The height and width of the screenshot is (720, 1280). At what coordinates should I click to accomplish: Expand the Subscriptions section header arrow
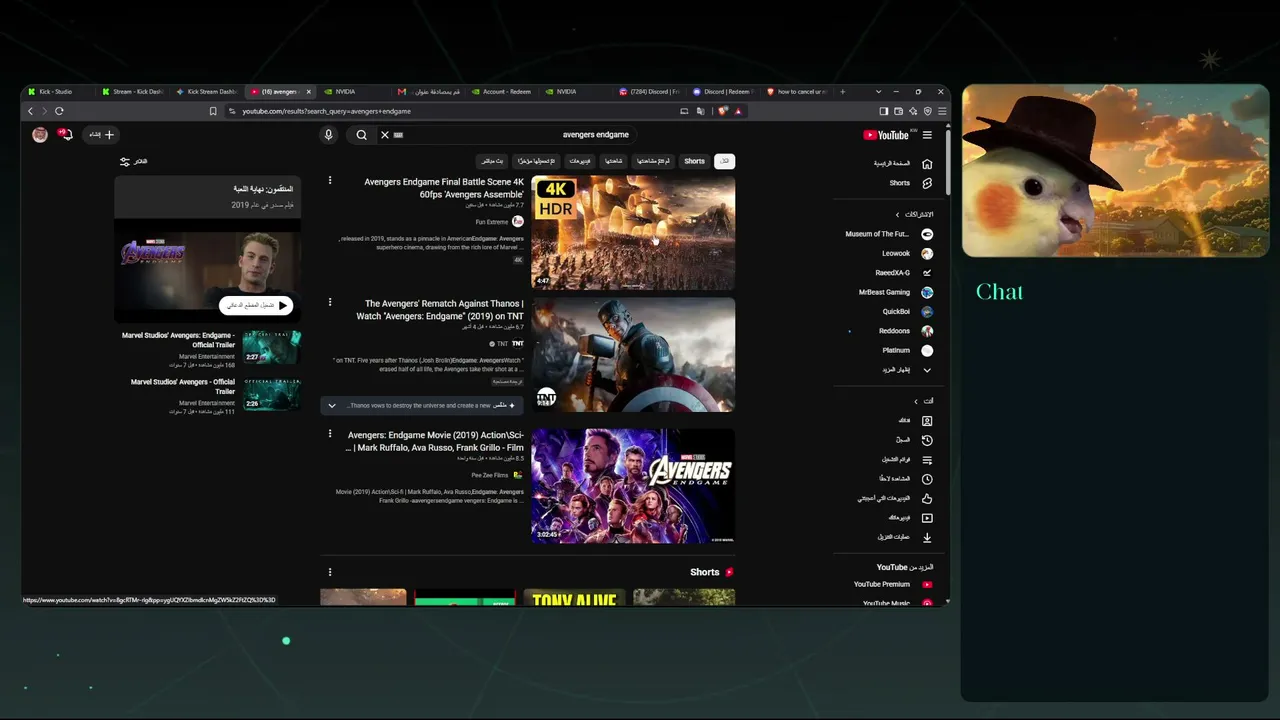(x=898, y=214)
